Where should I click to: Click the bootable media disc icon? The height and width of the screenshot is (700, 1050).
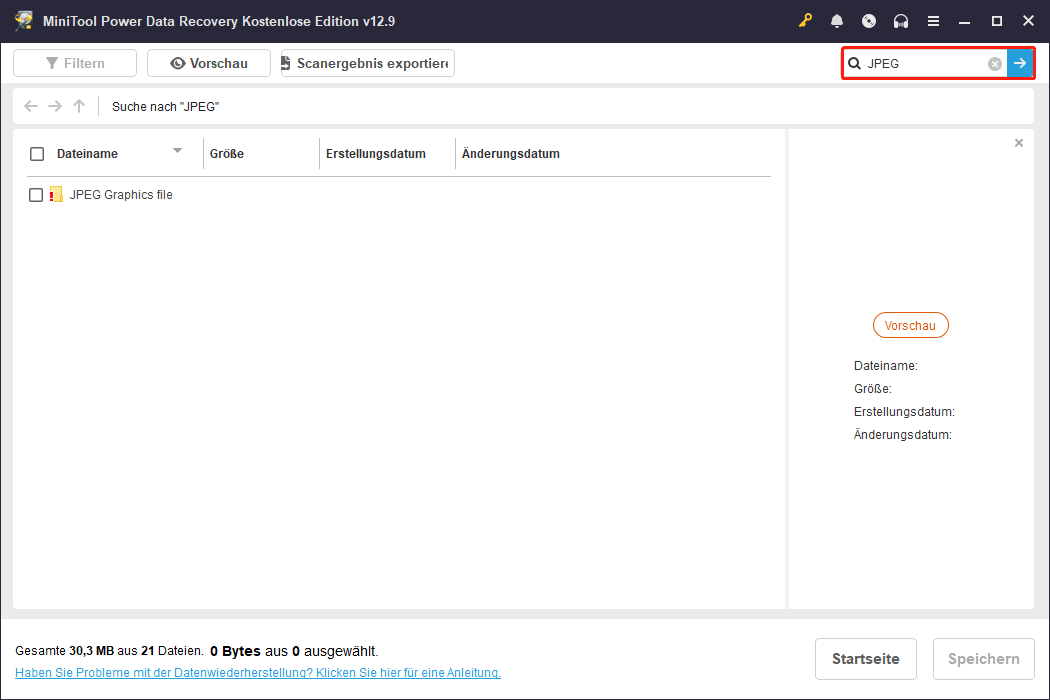point(869,21)
